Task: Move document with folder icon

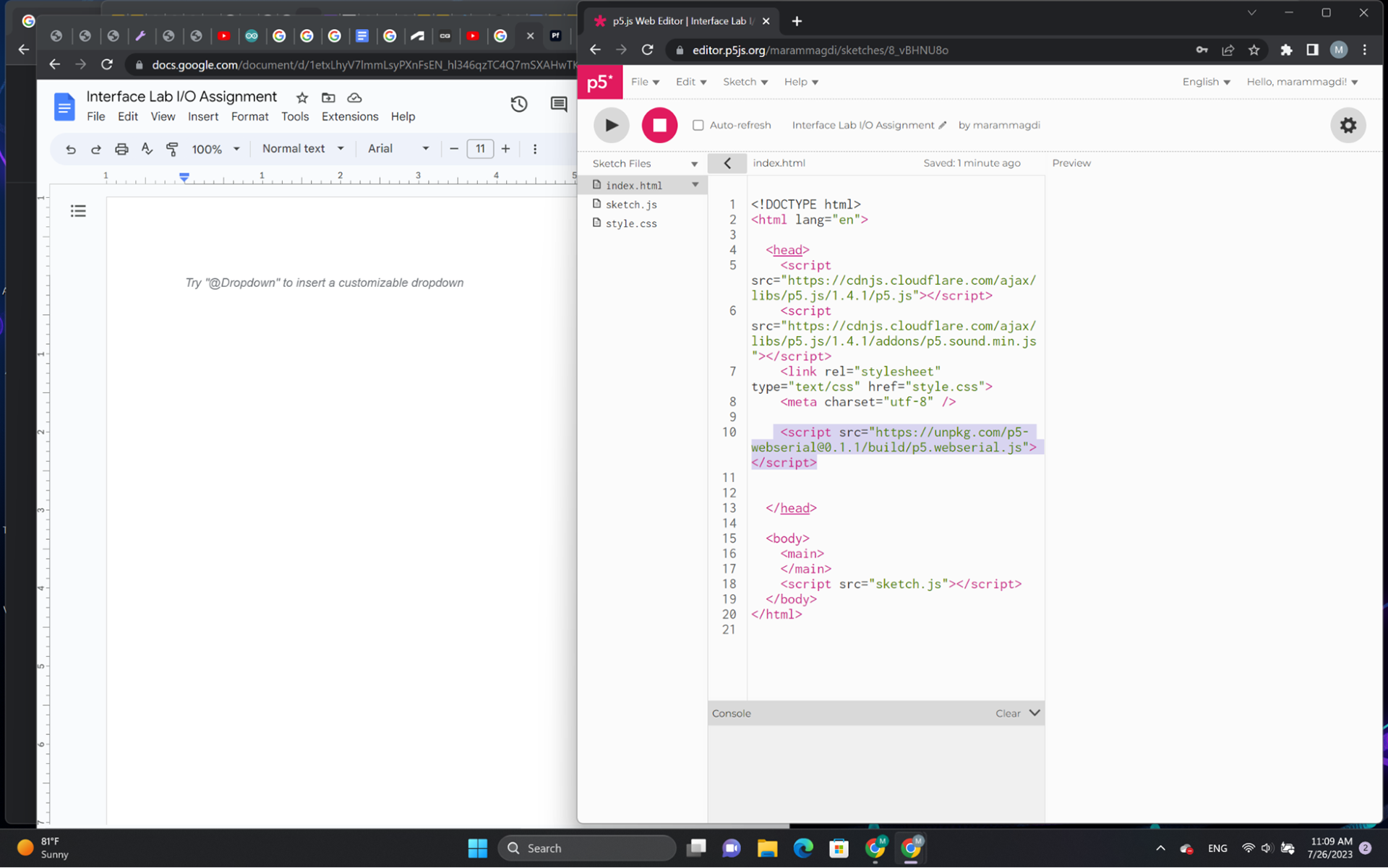Action: coord(328,98)
